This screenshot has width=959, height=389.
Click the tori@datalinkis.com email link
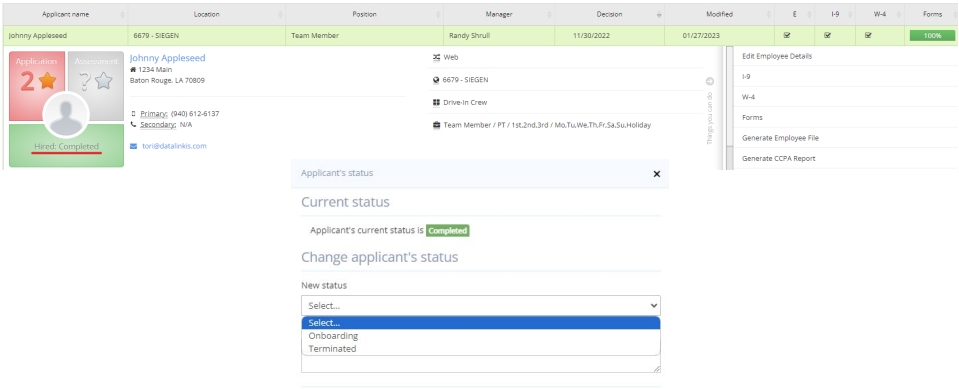pos(174,146)
